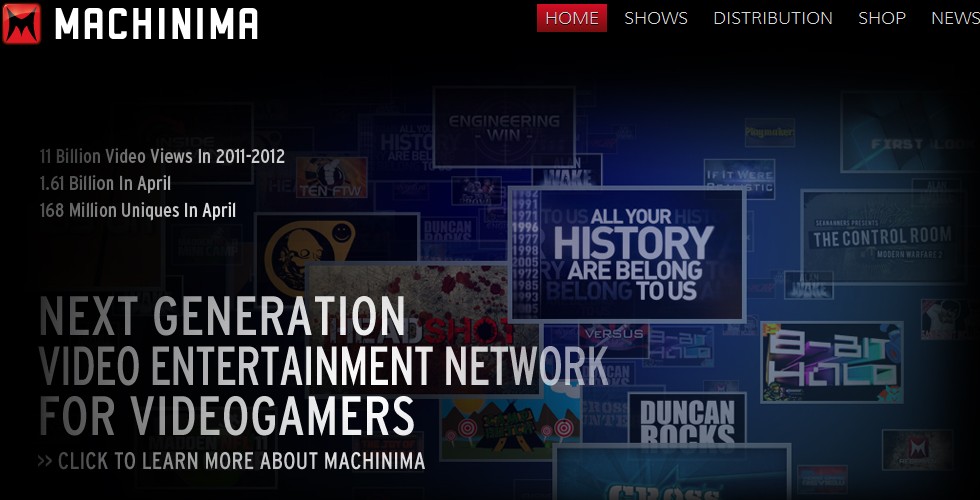The height and width of the screenshot is (500, 980).
Task: Click the red Machinima M logo icon
Action: click(x=22, y=24)
